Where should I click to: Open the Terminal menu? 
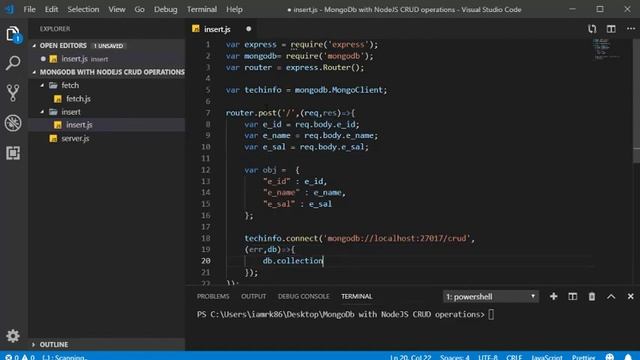point(202,9)
